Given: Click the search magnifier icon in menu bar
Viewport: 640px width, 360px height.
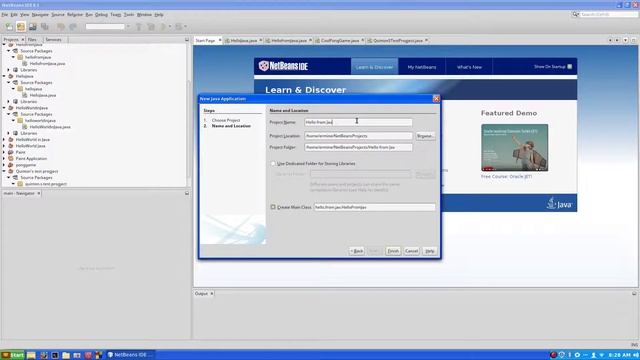Looking at the screenshot, I should coord(576,14).
